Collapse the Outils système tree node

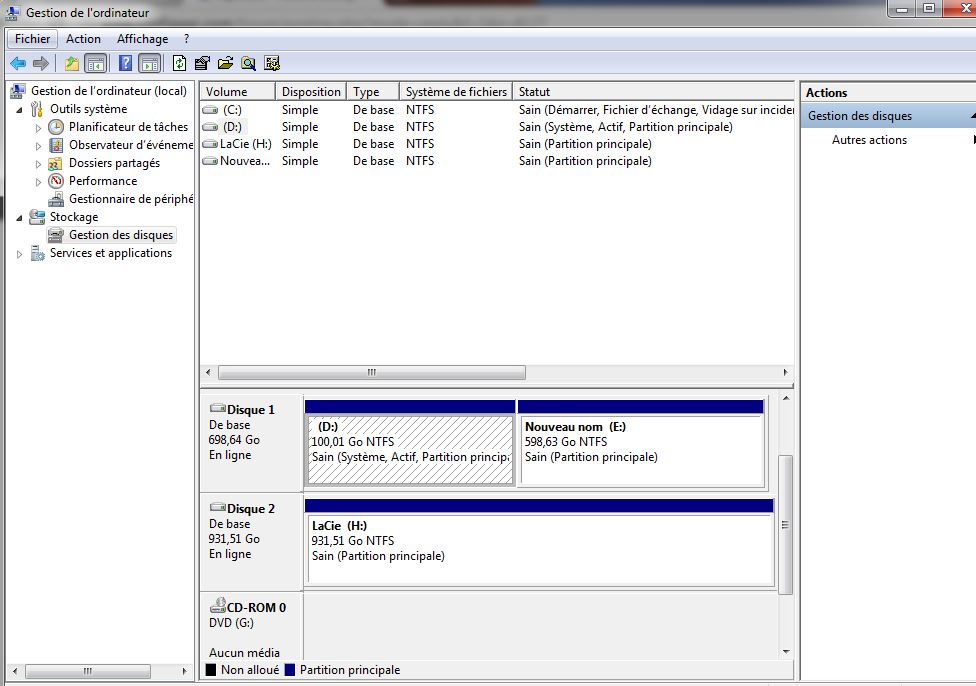[x=20, y=109]
